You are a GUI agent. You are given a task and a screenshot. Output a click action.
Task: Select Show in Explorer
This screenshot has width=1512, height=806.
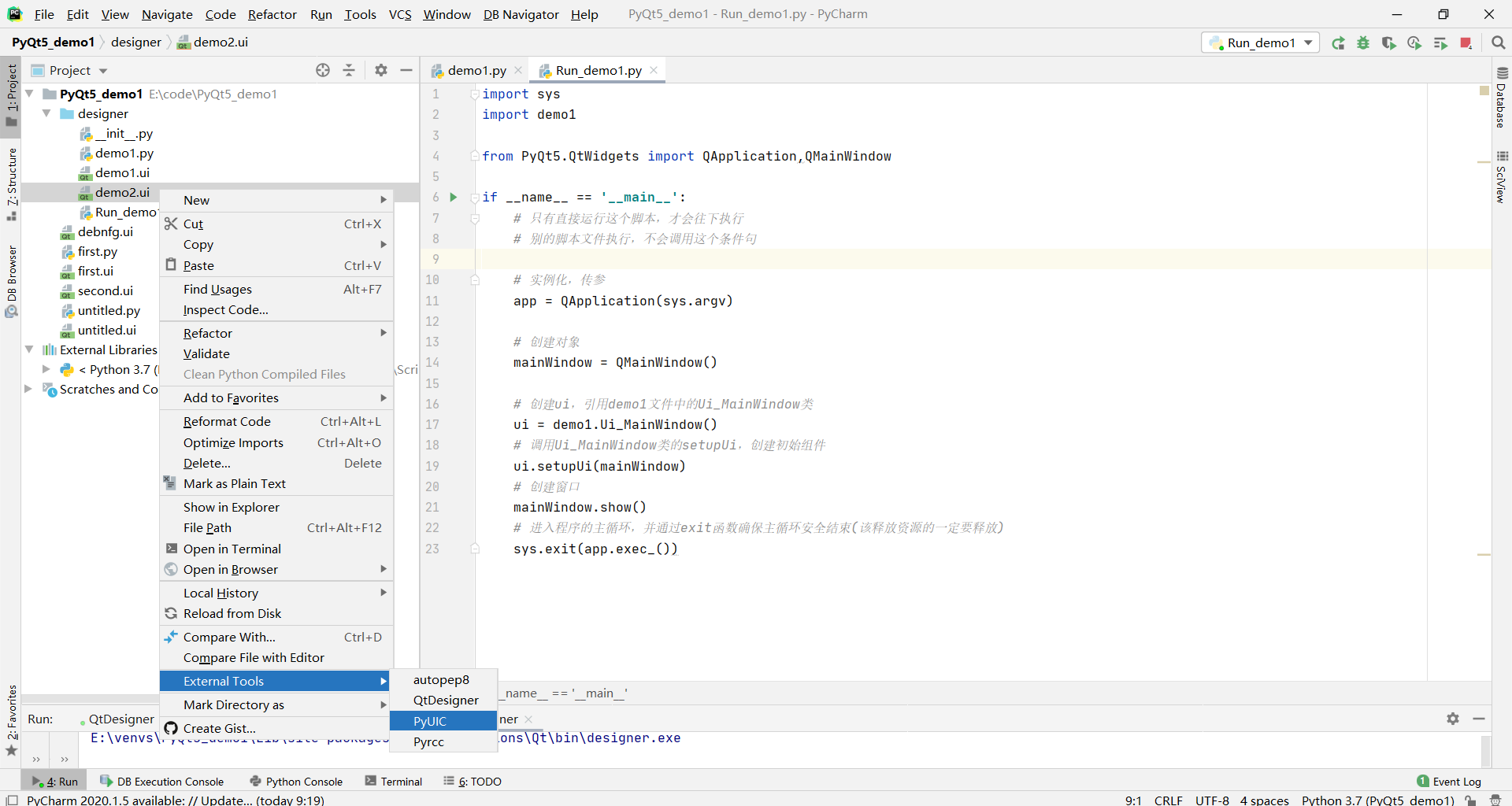pyautogui.click(x=276, y=507)
